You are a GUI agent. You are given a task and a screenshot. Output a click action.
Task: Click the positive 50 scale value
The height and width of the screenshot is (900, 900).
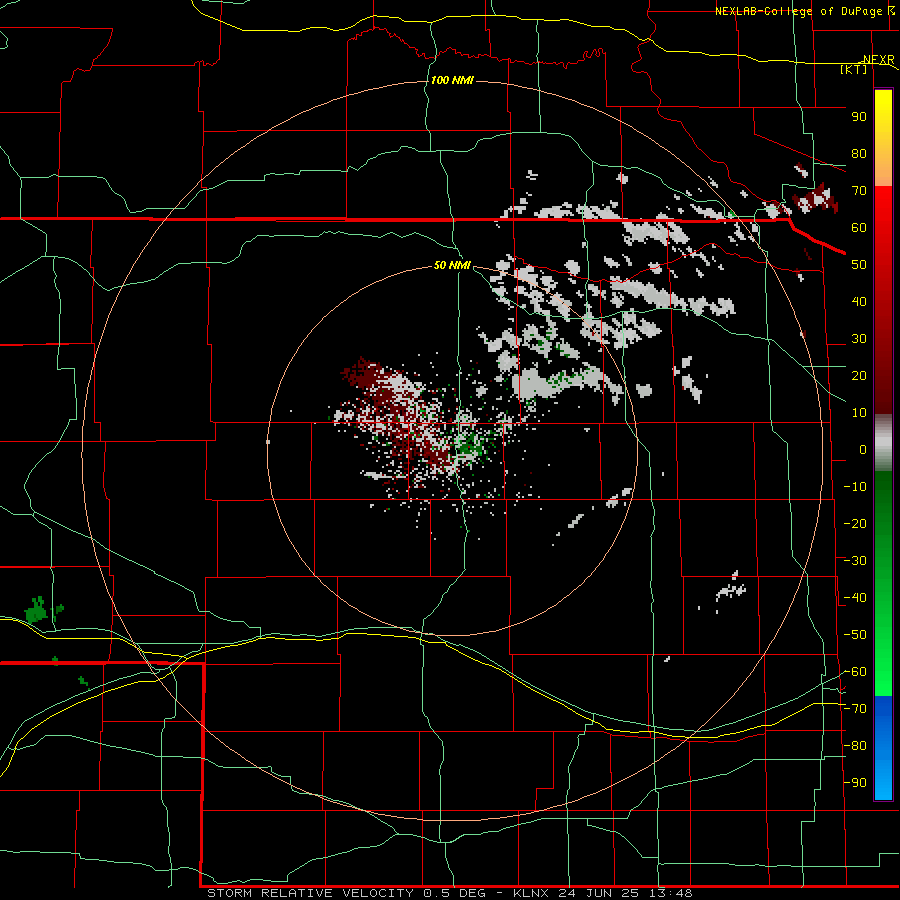pos(859,265)
